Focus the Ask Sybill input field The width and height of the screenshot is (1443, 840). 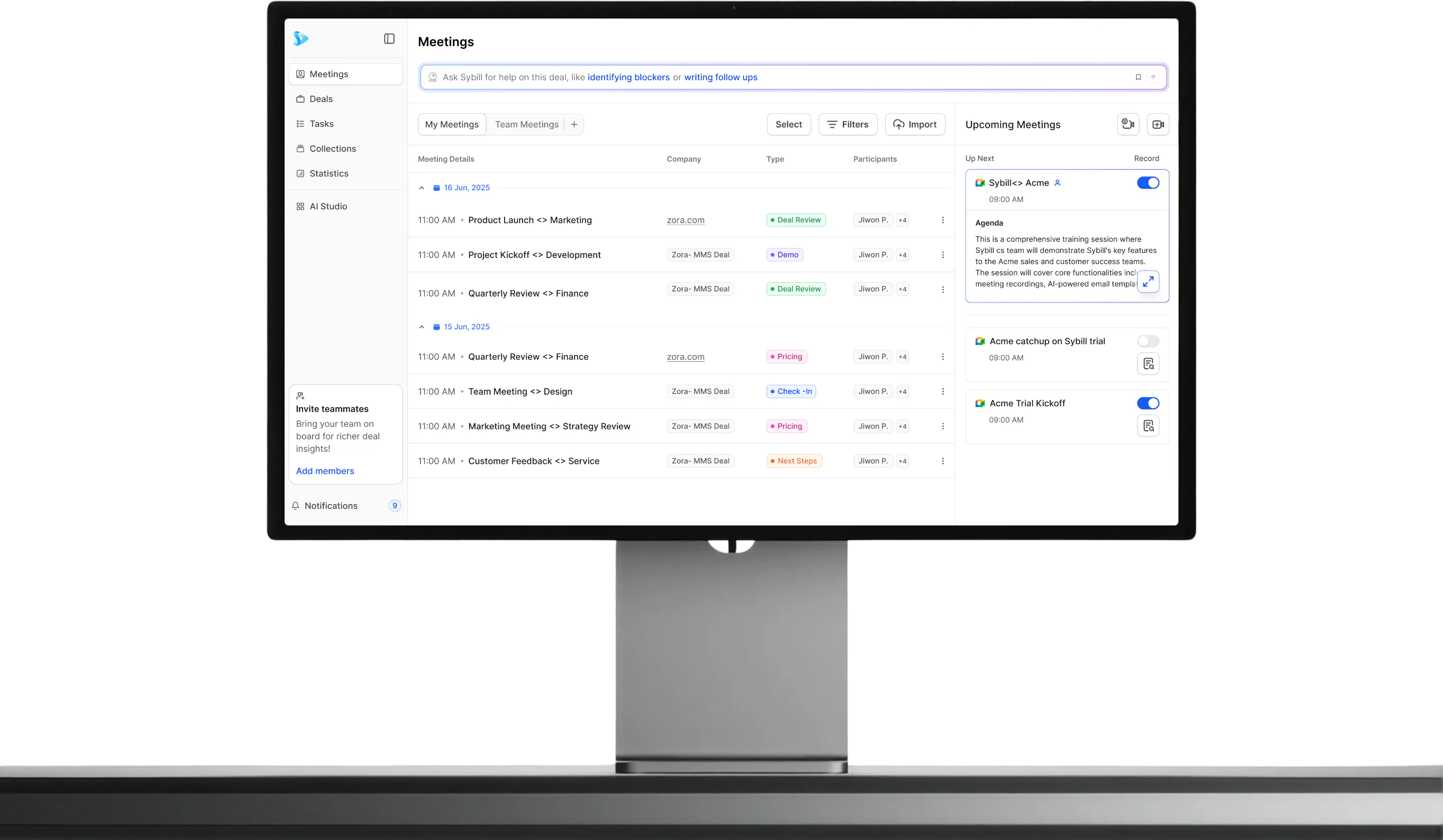793,77
